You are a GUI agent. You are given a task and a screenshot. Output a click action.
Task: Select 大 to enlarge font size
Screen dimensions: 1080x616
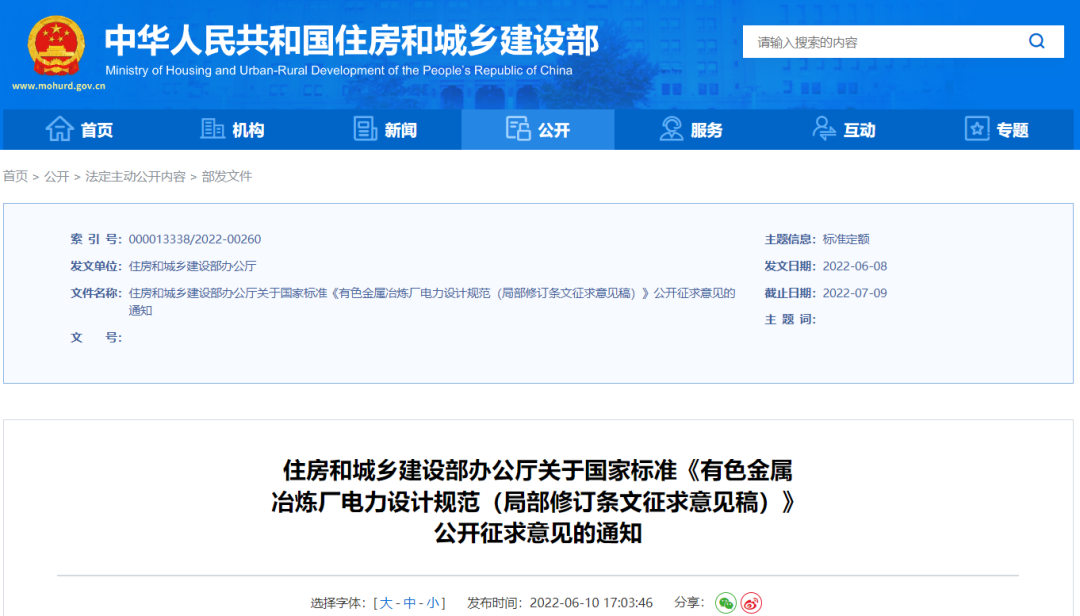[x=387, y=602]
